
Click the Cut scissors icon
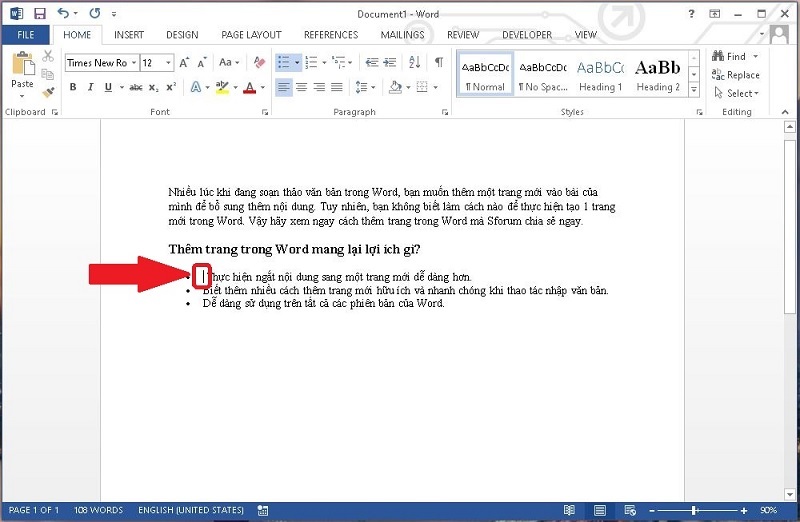(x=48, y=56)
